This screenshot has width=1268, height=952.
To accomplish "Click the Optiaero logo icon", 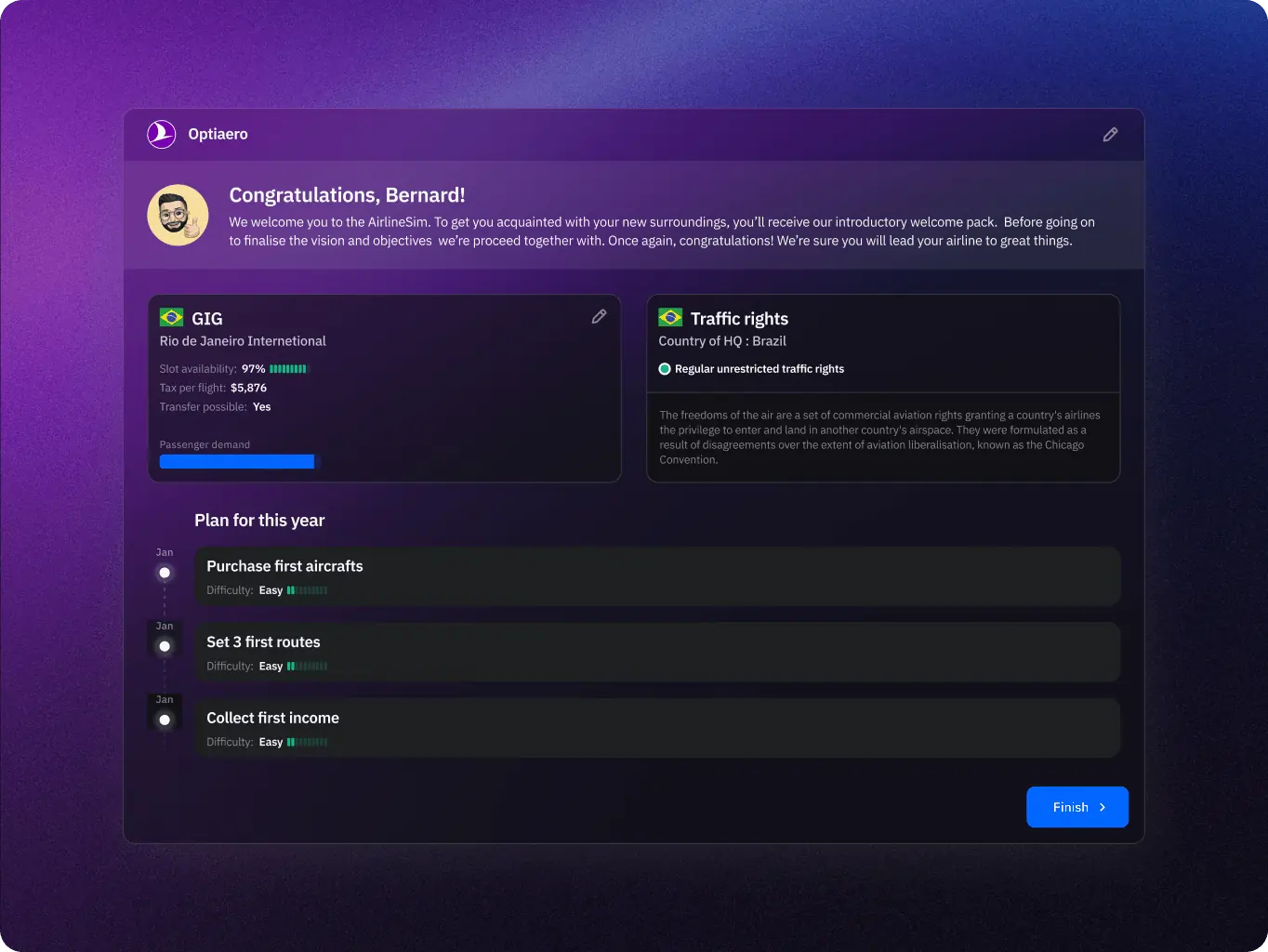I will (162, 134).
